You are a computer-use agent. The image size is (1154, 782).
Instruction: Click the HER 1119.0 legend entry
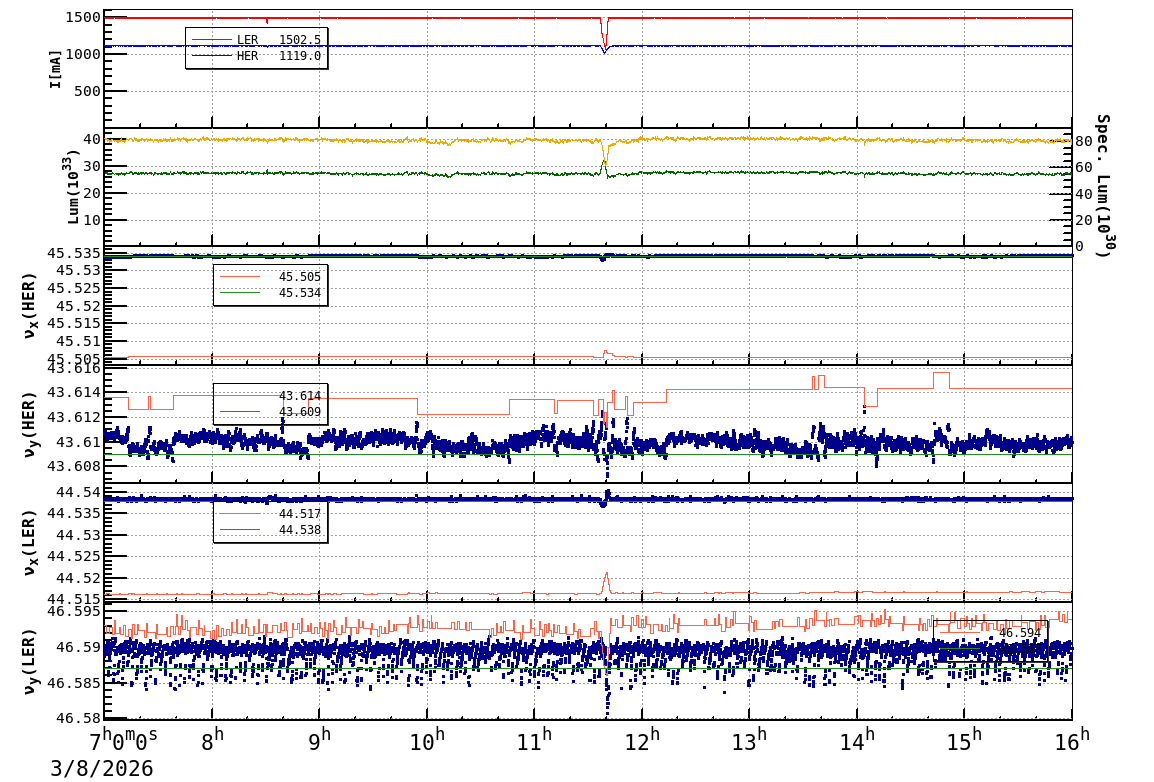pos(257,56)
